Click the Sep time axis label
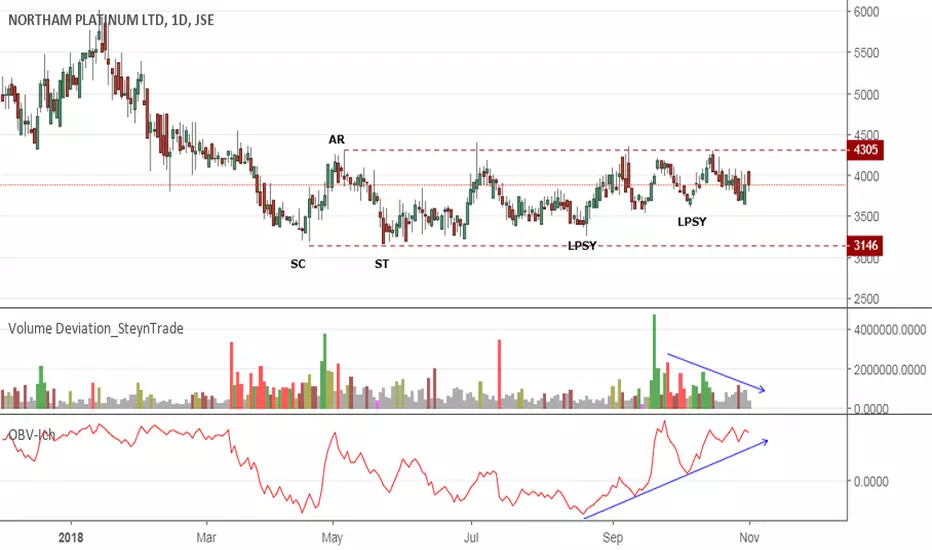 (x=612, y=538)
